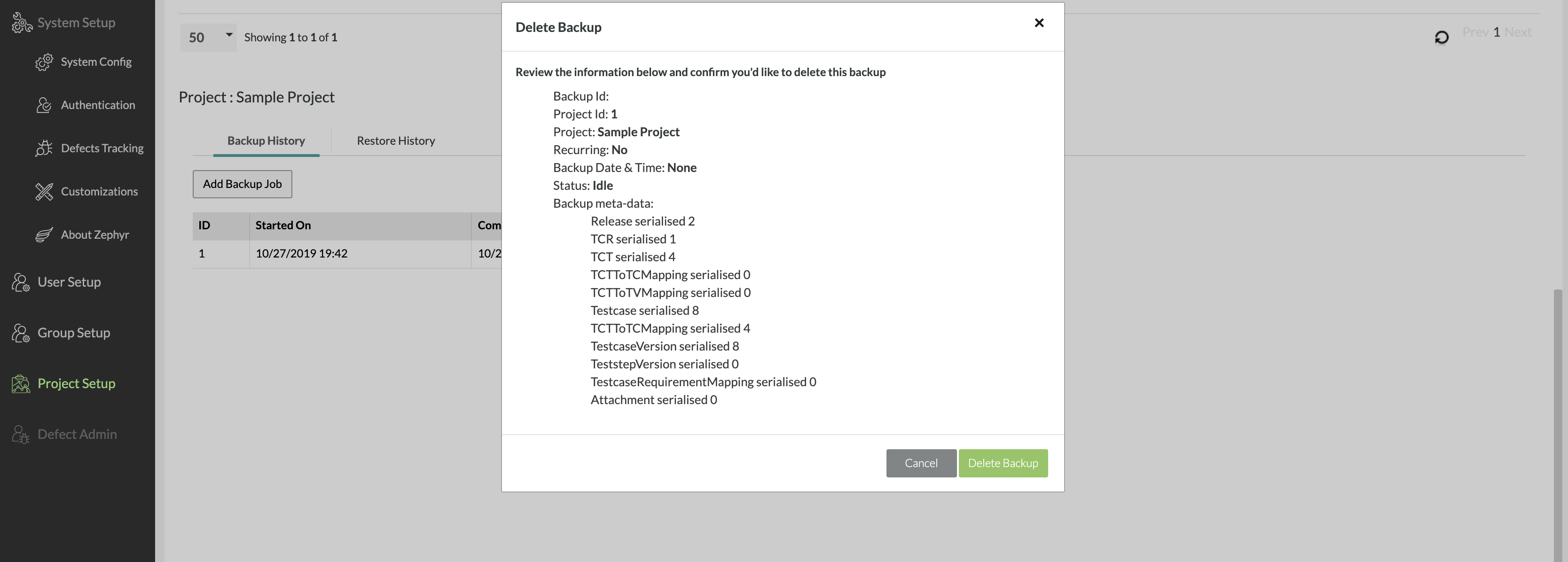Close the Delete Backup dialog with X
The height and width of the screenshot is (562, 1568).
pos(1039,23)
